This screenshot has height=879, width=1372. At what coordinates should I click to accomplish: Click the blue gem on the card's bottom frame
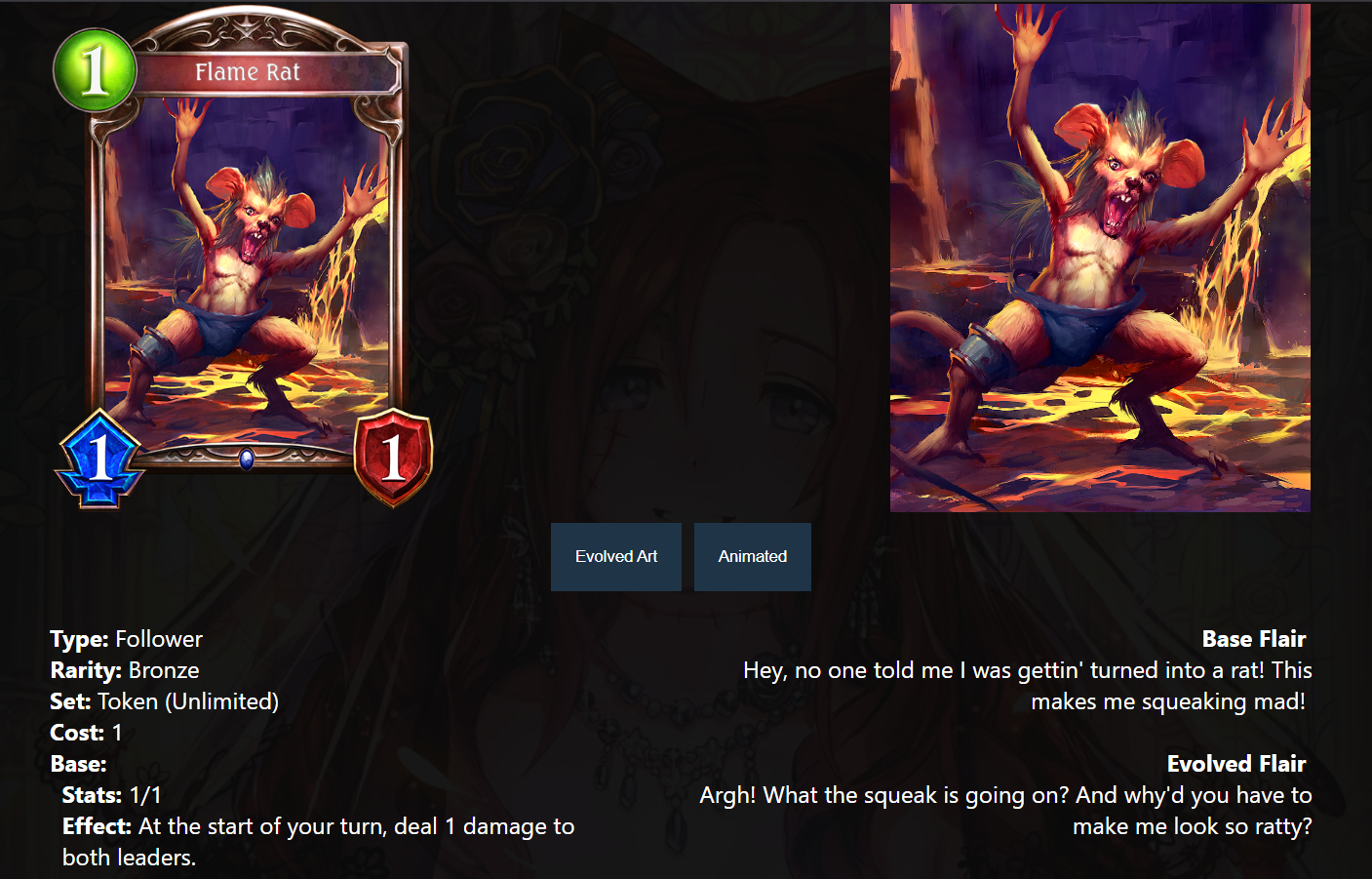(247, 459)
